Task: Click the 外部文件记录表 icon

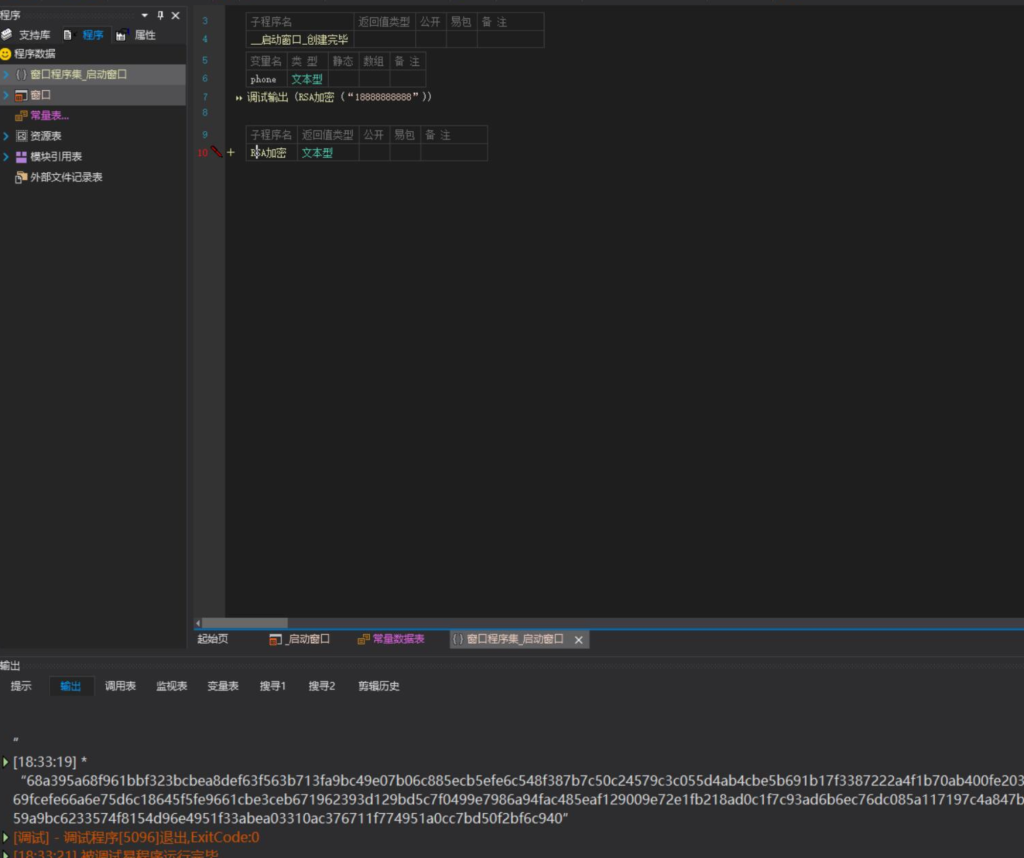Action: (21, 177)
